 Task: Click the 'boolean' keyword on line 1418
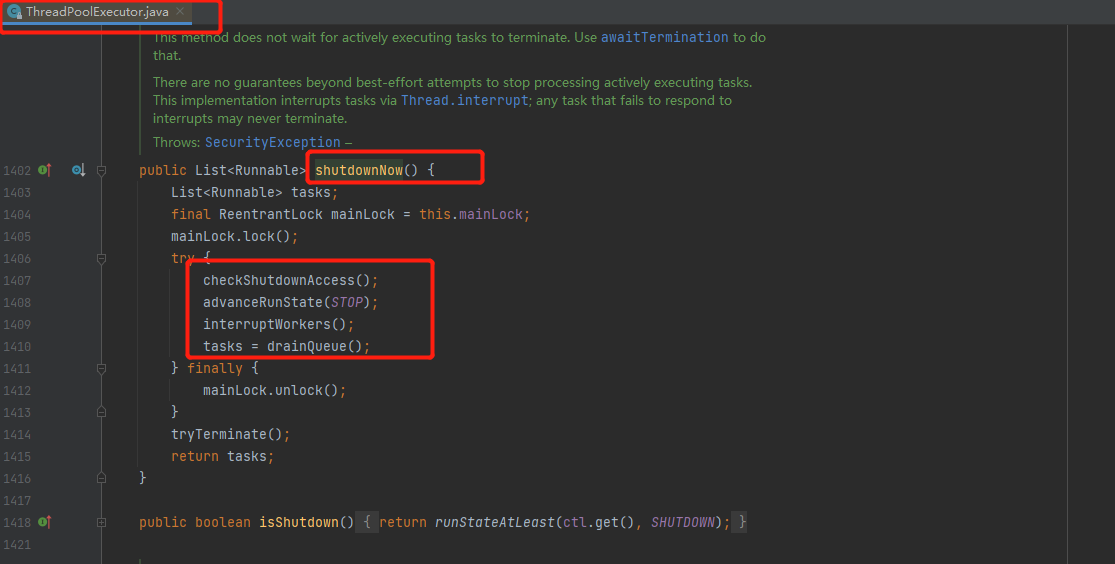click(x=223, y=522)
